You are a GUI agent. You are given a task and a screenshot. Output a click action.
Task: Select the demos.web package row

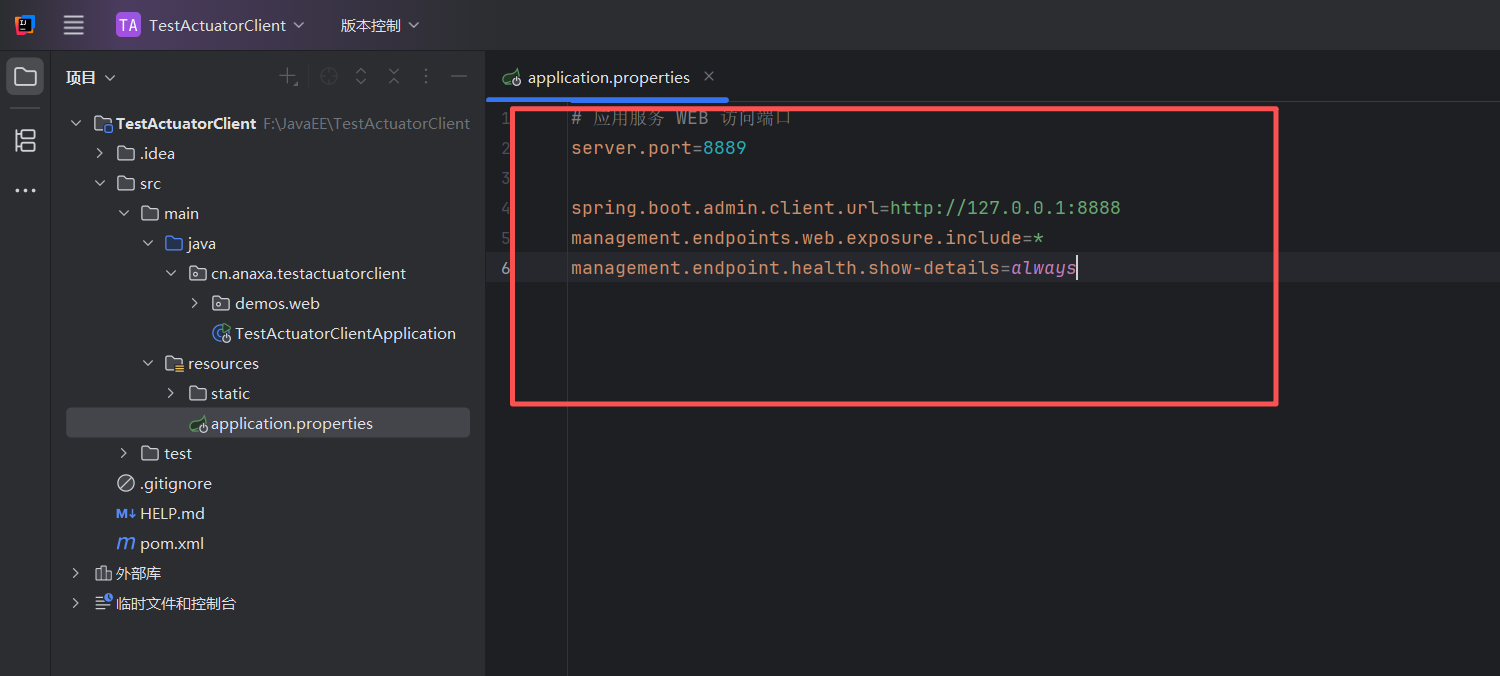point(268,303)
